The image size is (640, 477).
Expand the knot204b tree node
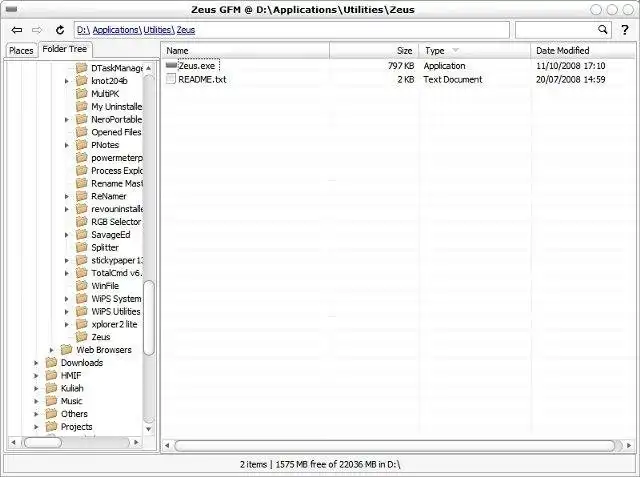coord(67,81)
